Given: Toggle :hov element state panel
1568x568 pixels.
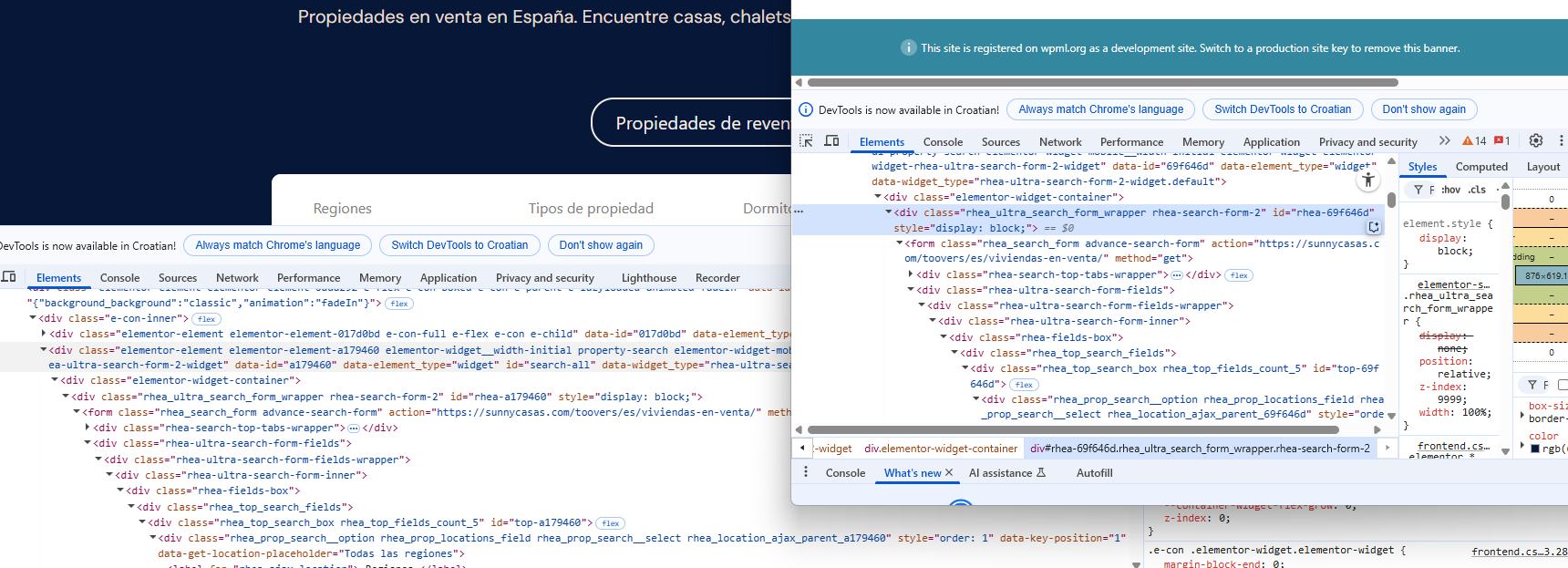Looking at the screenshot, I should pyautogui.click(x=1450, y=190).
